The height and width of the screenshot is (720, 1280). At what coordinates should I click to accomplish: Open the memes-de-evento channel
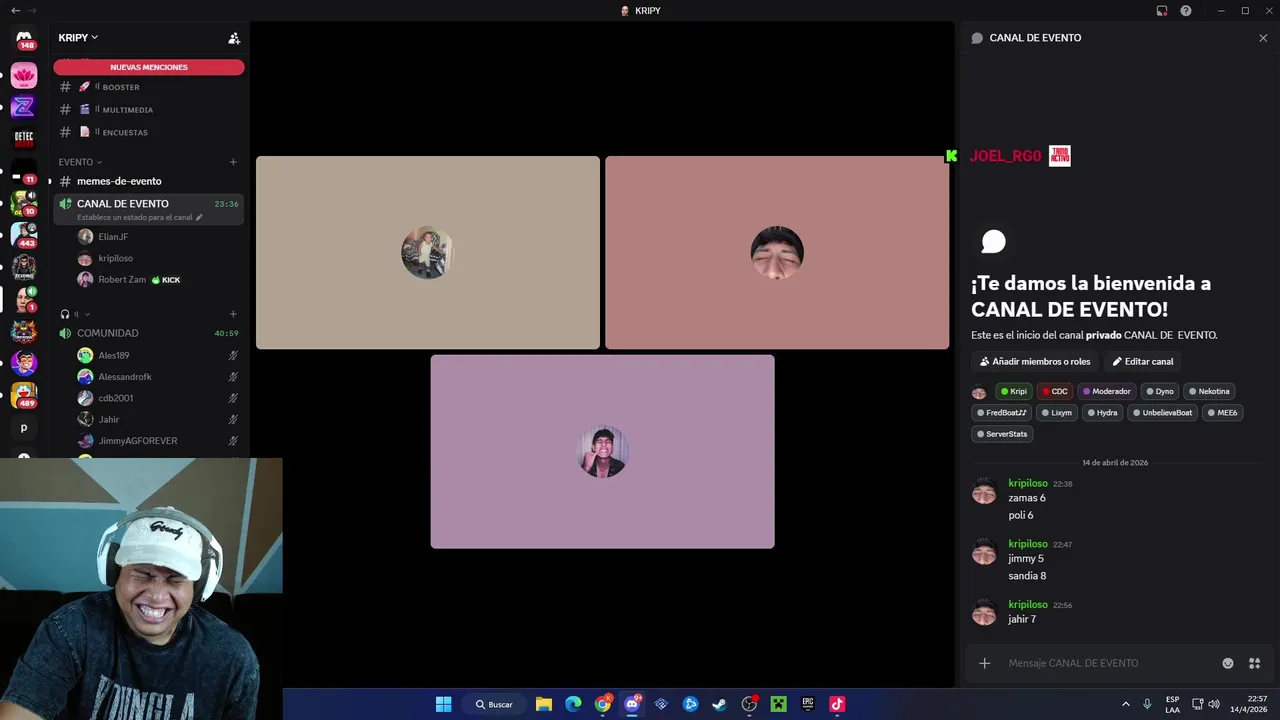(148, 181)
